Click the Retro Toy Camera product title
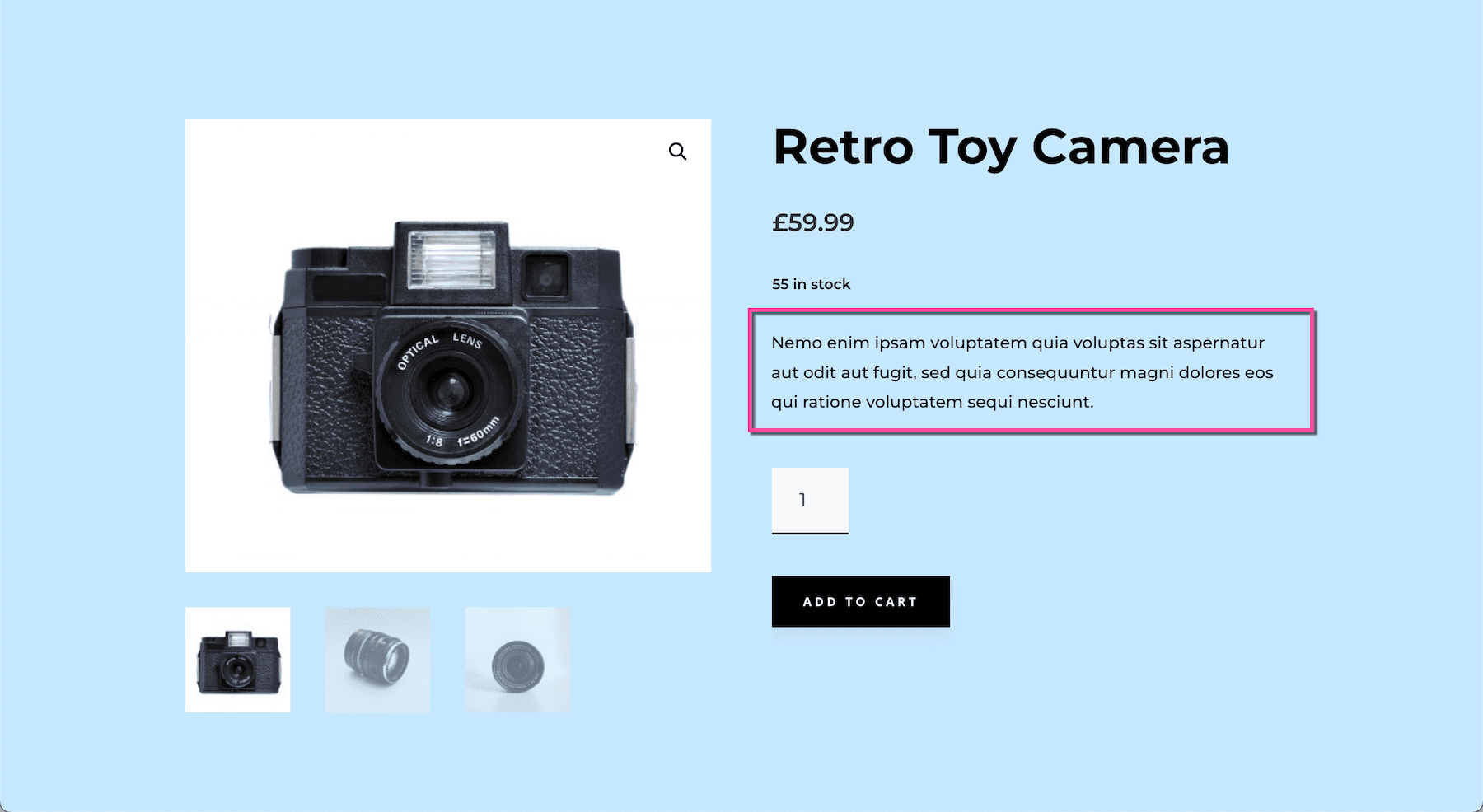The height and width of the screenshot is (812, 1483). pyautogui.click(x=1000, y=148)
